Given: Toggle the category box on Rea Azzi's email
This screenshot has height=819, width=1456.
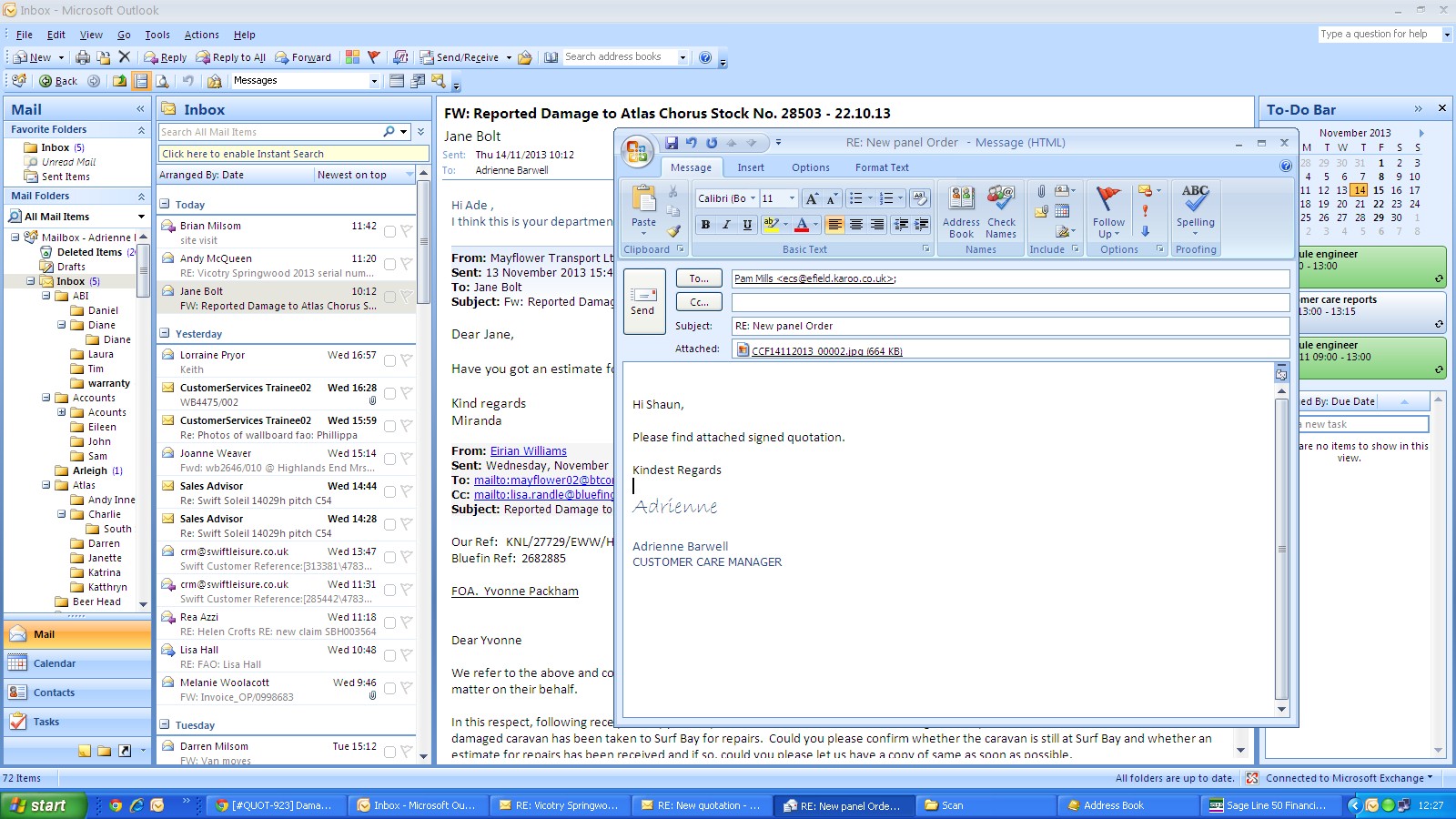Looking at the screenshot, I should pos(389,622).
